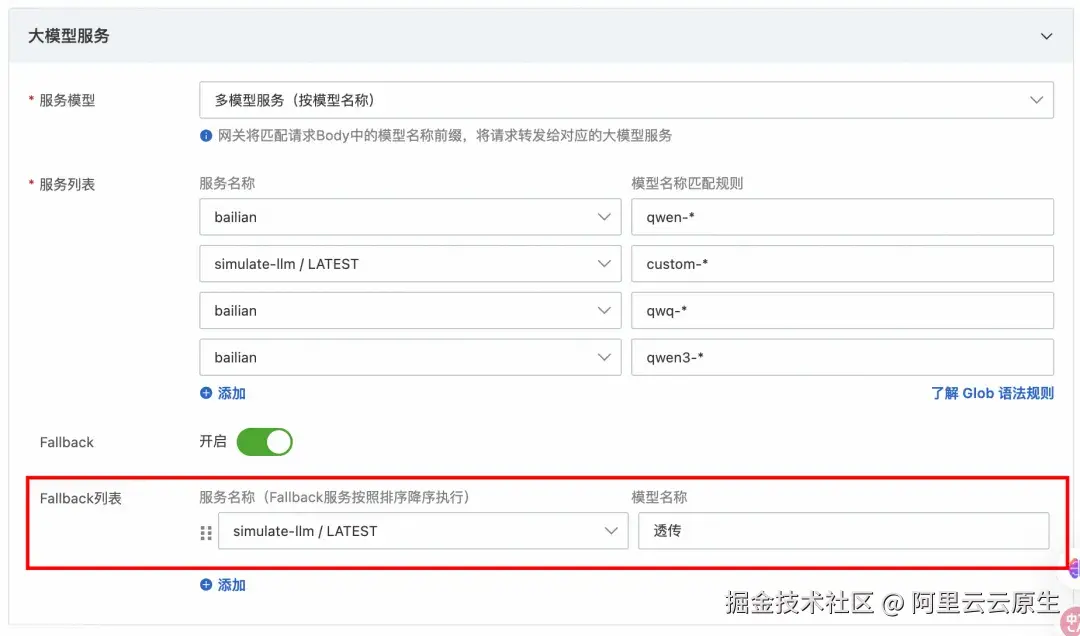Open the first bailian service name dropdown
Image resolution: width=1080 pixels, height=636 pixels.
[x=410, y=217]
